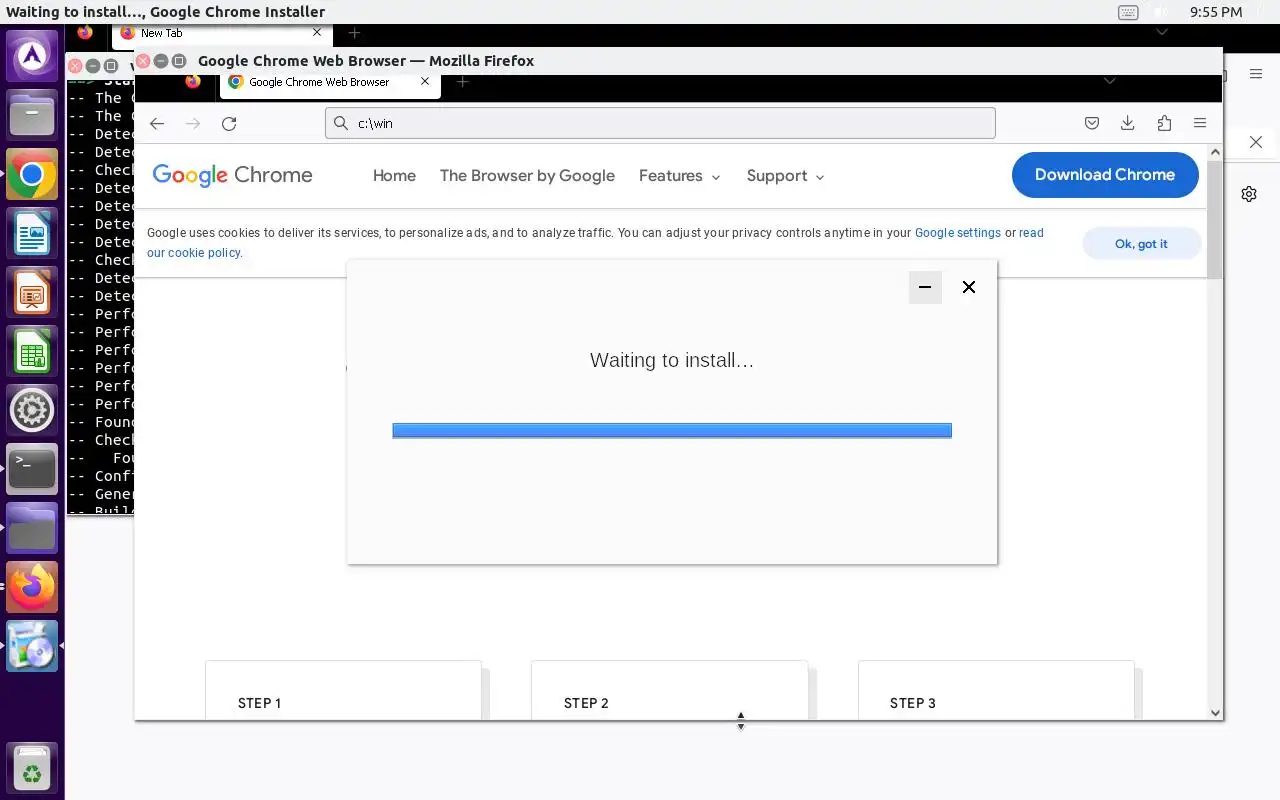Viewport: 1280px width, 800px height.
Task: Open the gear-shaped settings app in dock
Action: pos(32,411)
